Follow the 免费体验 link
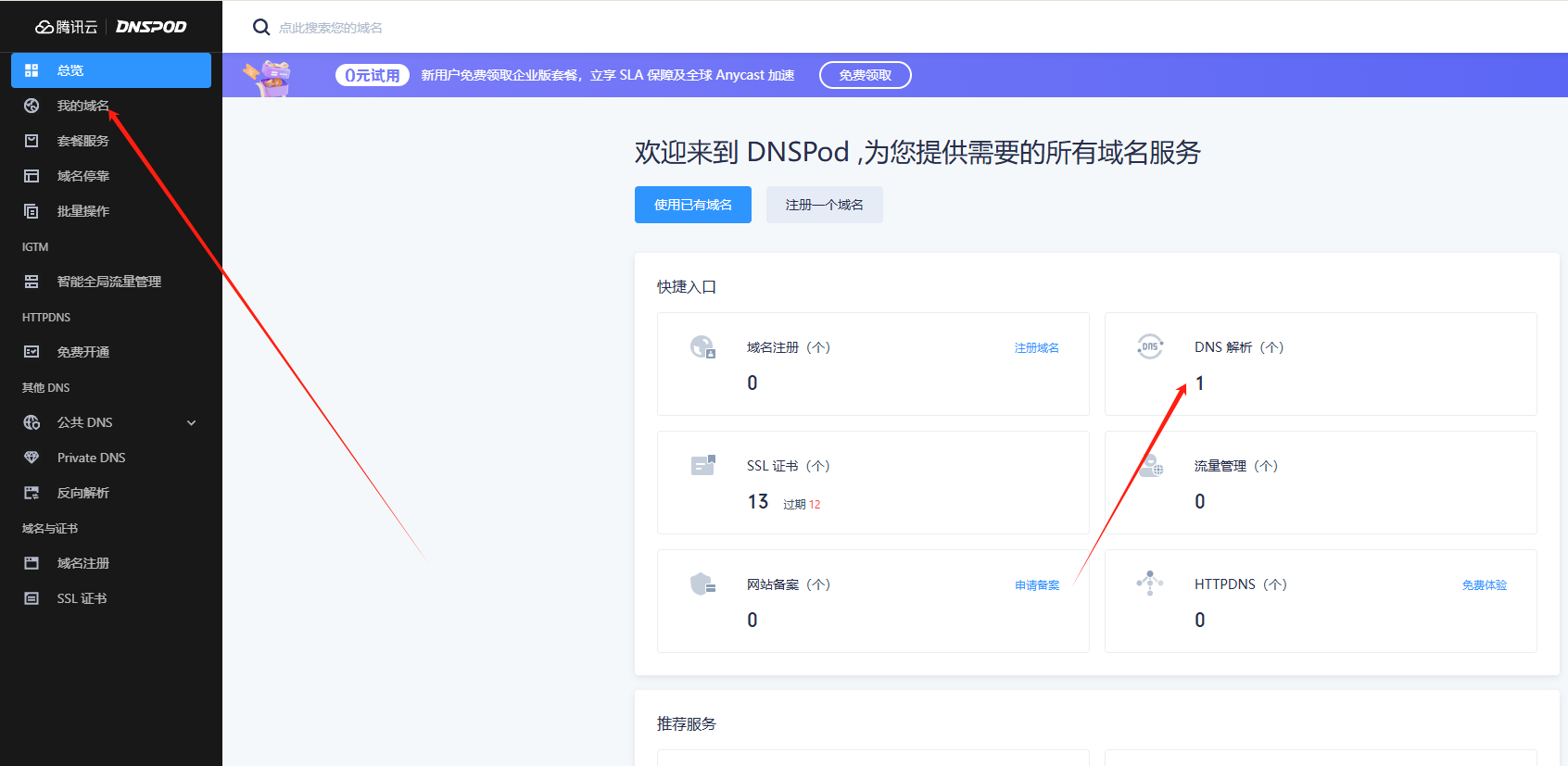 [x=1485, y=584]
